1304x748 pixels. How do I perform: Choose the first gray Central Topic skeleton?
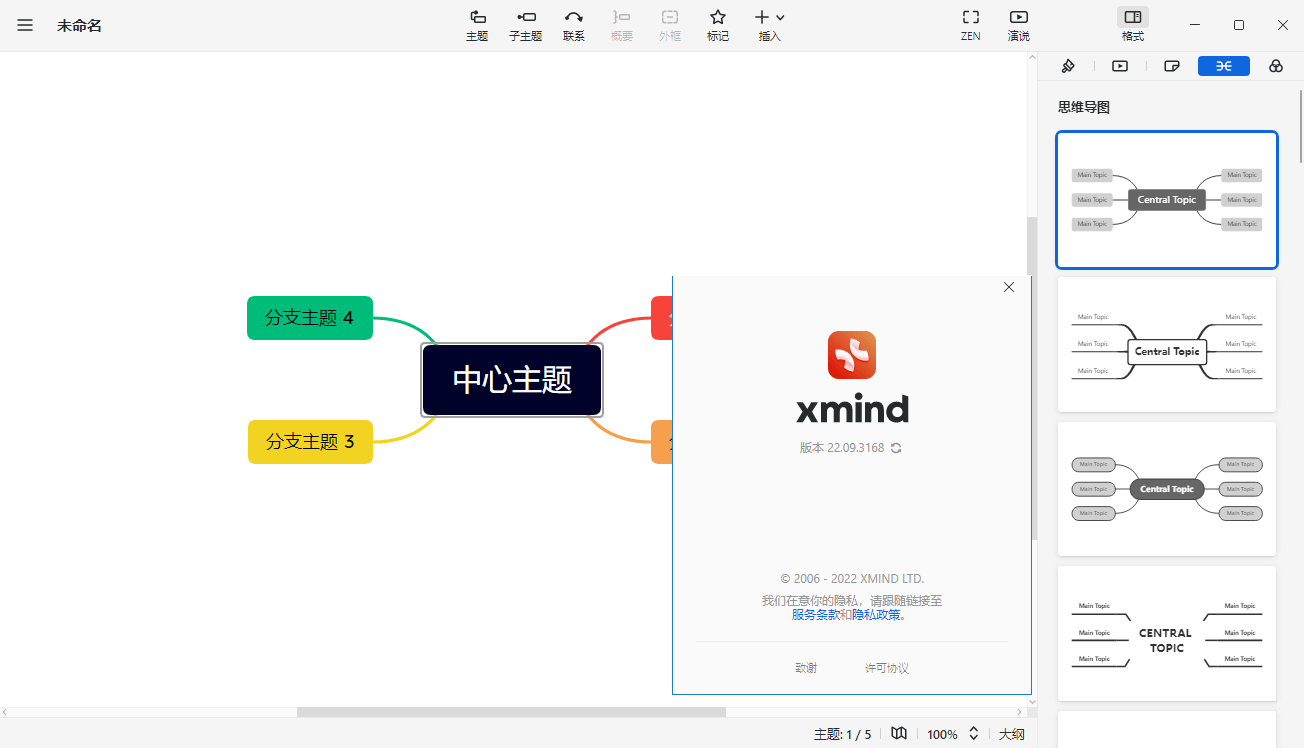pos(1167,200)
